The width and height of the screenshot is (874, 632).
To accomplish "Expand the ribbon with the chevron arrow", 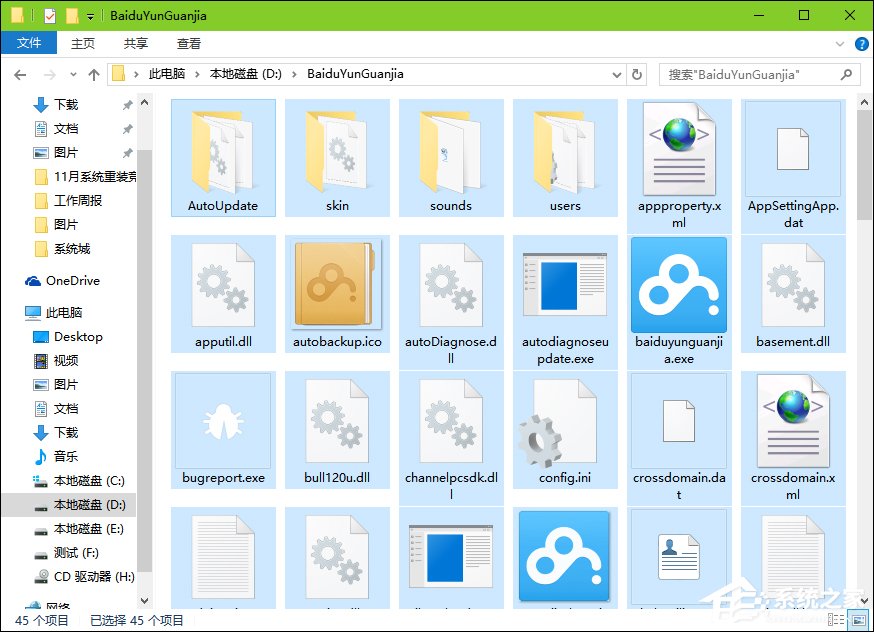I will tap(842, 43).
